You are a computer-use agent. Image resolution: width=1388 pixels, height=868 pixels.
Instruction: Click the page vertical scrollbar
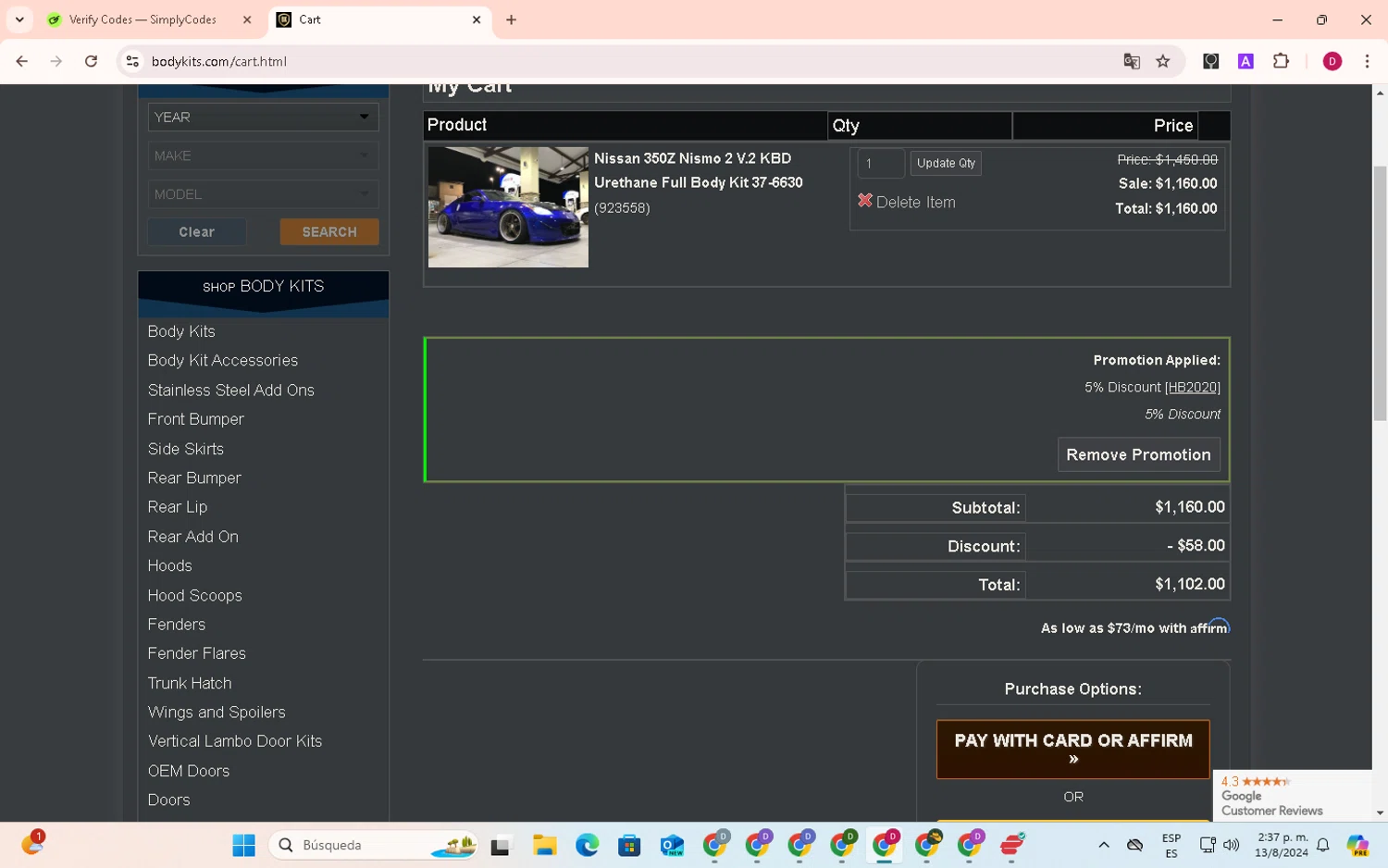pyautogui.click(x=1380, y=294)
